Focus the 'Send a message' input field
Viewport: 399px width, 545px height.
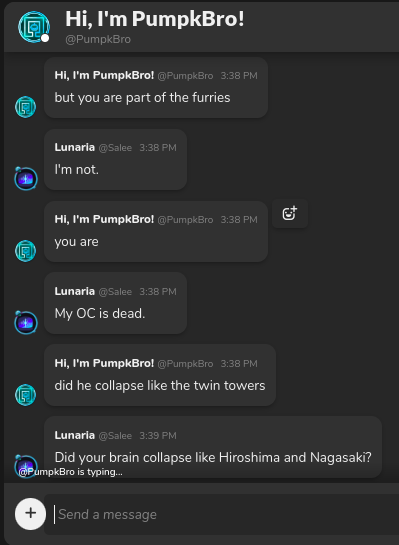[x=222, y=514]
